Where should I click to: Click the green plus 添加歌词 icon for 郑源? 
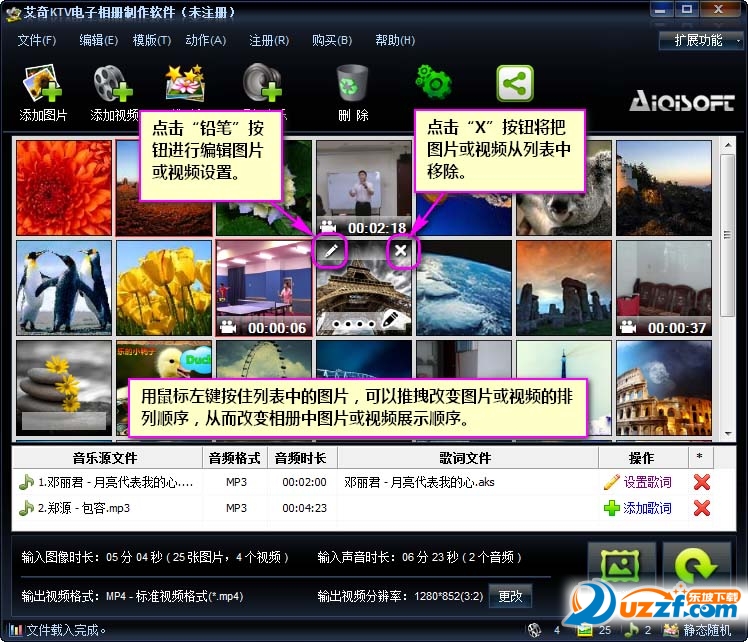(612, 508)
